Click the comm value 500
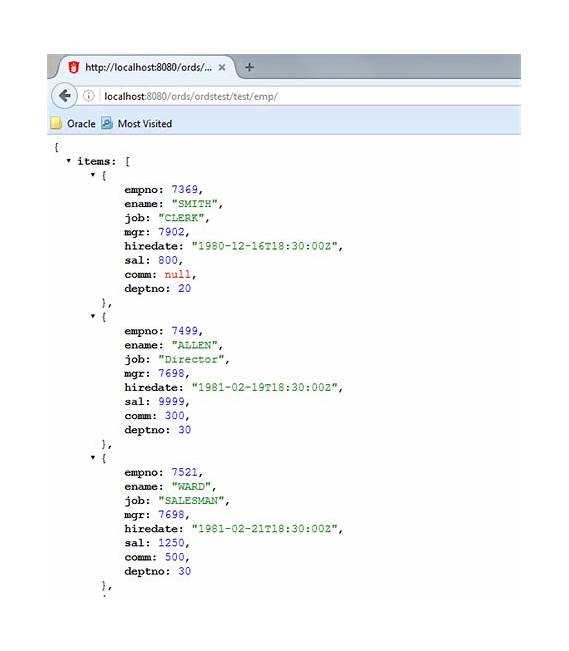Viewport: 569px width, 651px height. [174, 557]
